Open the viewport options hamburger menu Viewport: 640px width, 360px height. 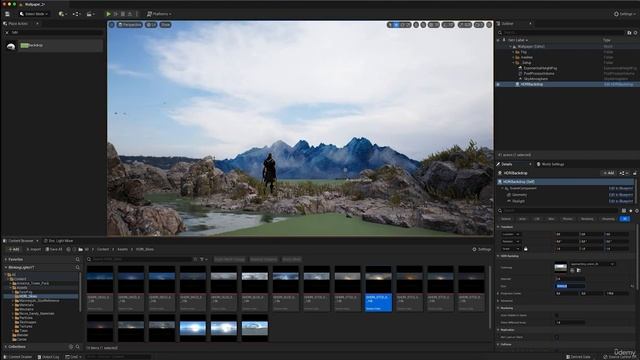point(111,25)
